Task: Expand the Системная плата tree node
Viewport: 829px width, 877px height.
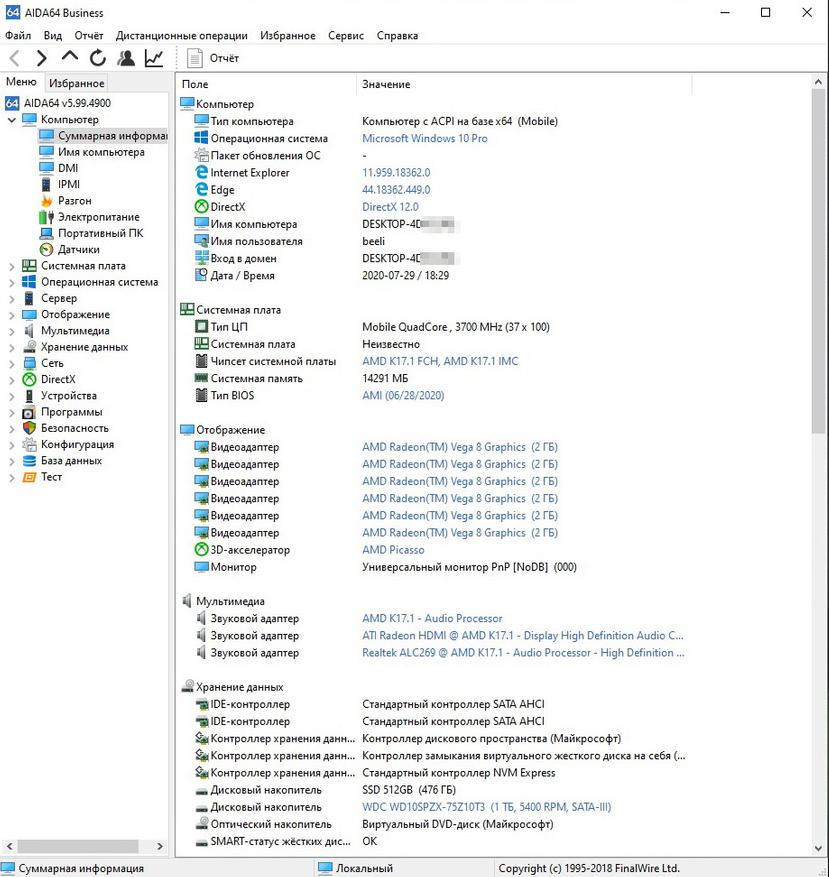Action: (x=12, y=266)
